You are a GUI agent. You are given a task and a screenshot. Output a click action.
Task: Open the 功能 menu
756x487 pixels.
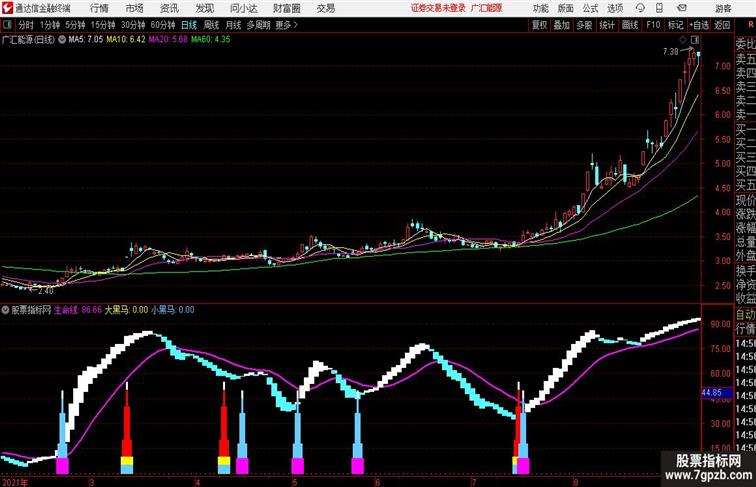(x=540, y=8)
